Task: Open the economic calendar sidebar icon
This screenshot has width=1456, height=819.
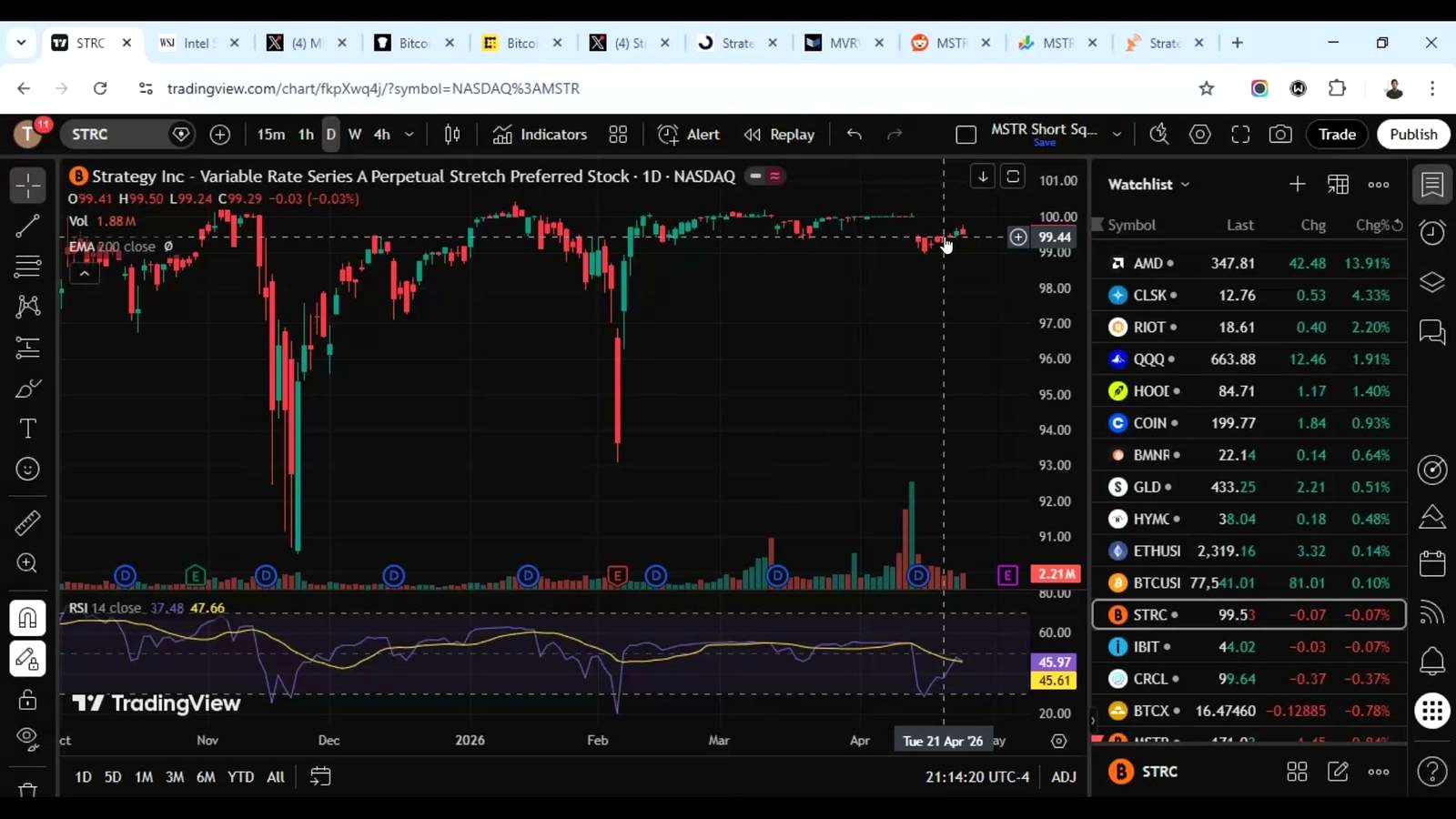Action: click(x=1432, y=564)
